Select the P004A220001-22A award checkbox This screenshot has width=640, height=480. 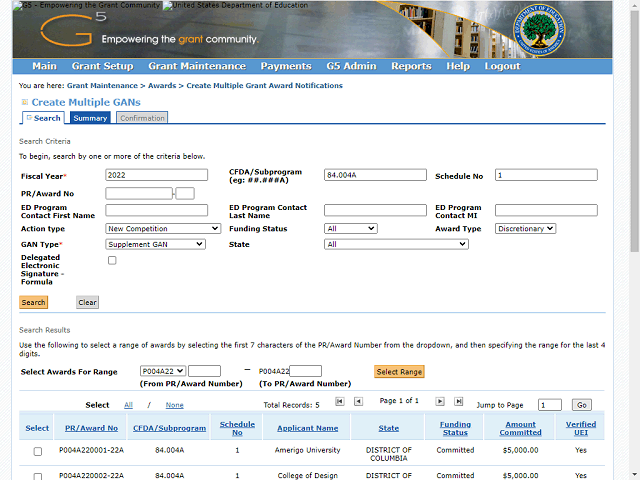(x=38, y=451)
